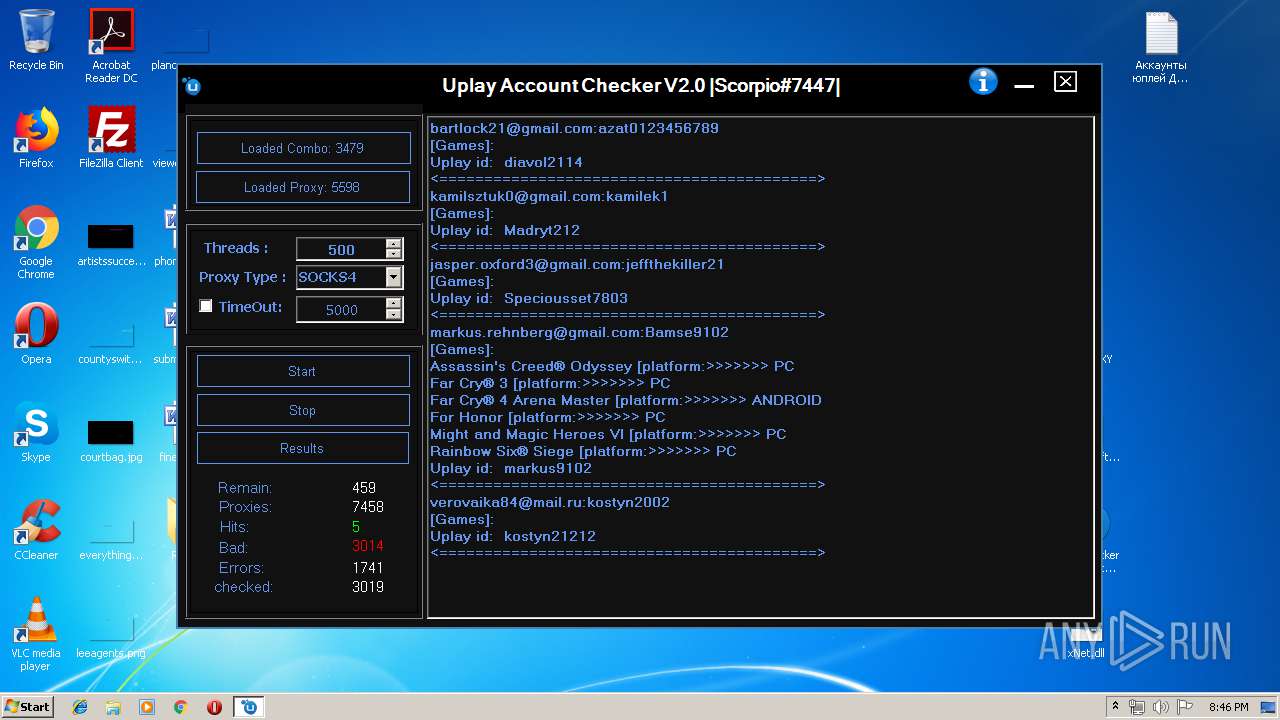This screenshot has width=1280, height=720.
Task: Click the Uplay id Madryt212 line
Action: (x=505, y=230)
